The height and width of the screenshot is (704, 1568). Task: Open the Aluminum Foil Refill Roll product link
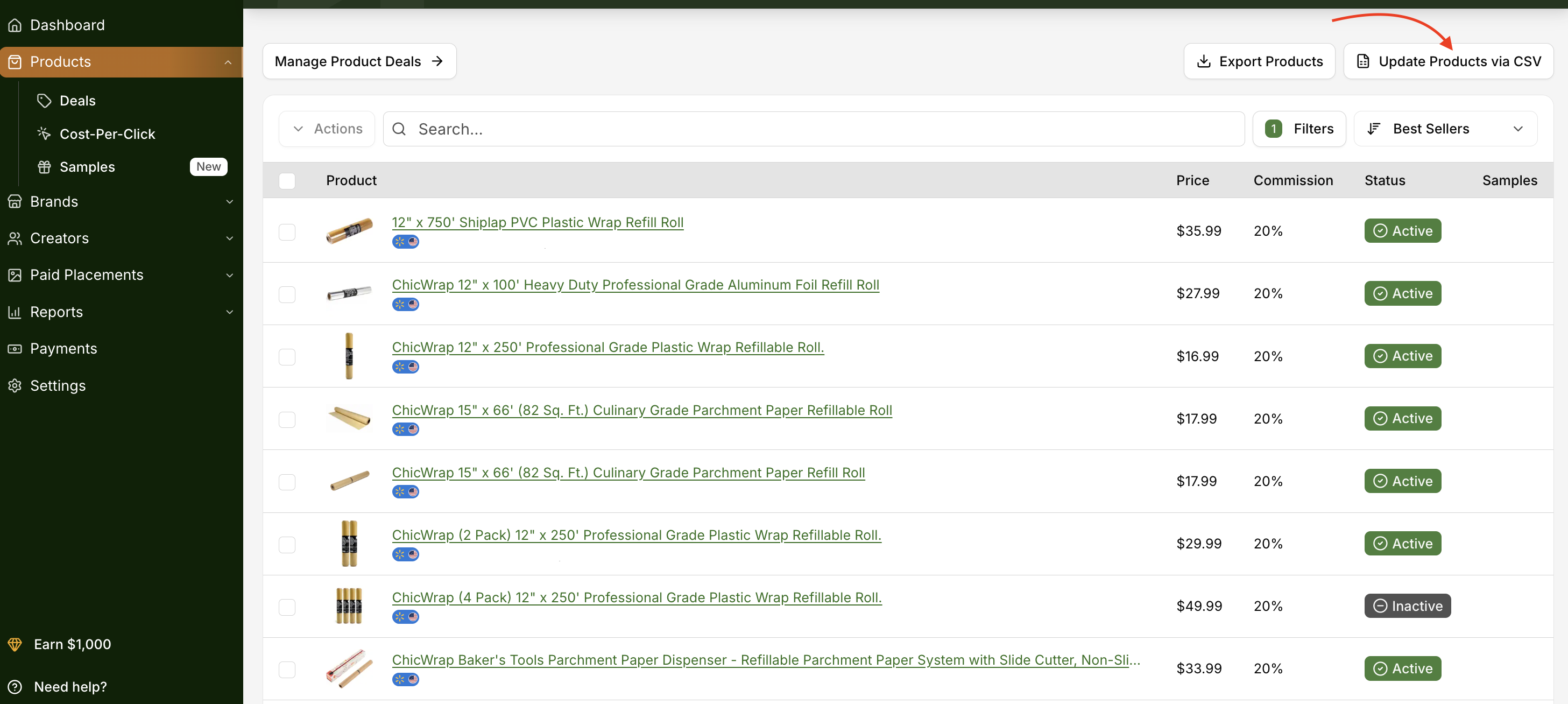pos(635,285)
